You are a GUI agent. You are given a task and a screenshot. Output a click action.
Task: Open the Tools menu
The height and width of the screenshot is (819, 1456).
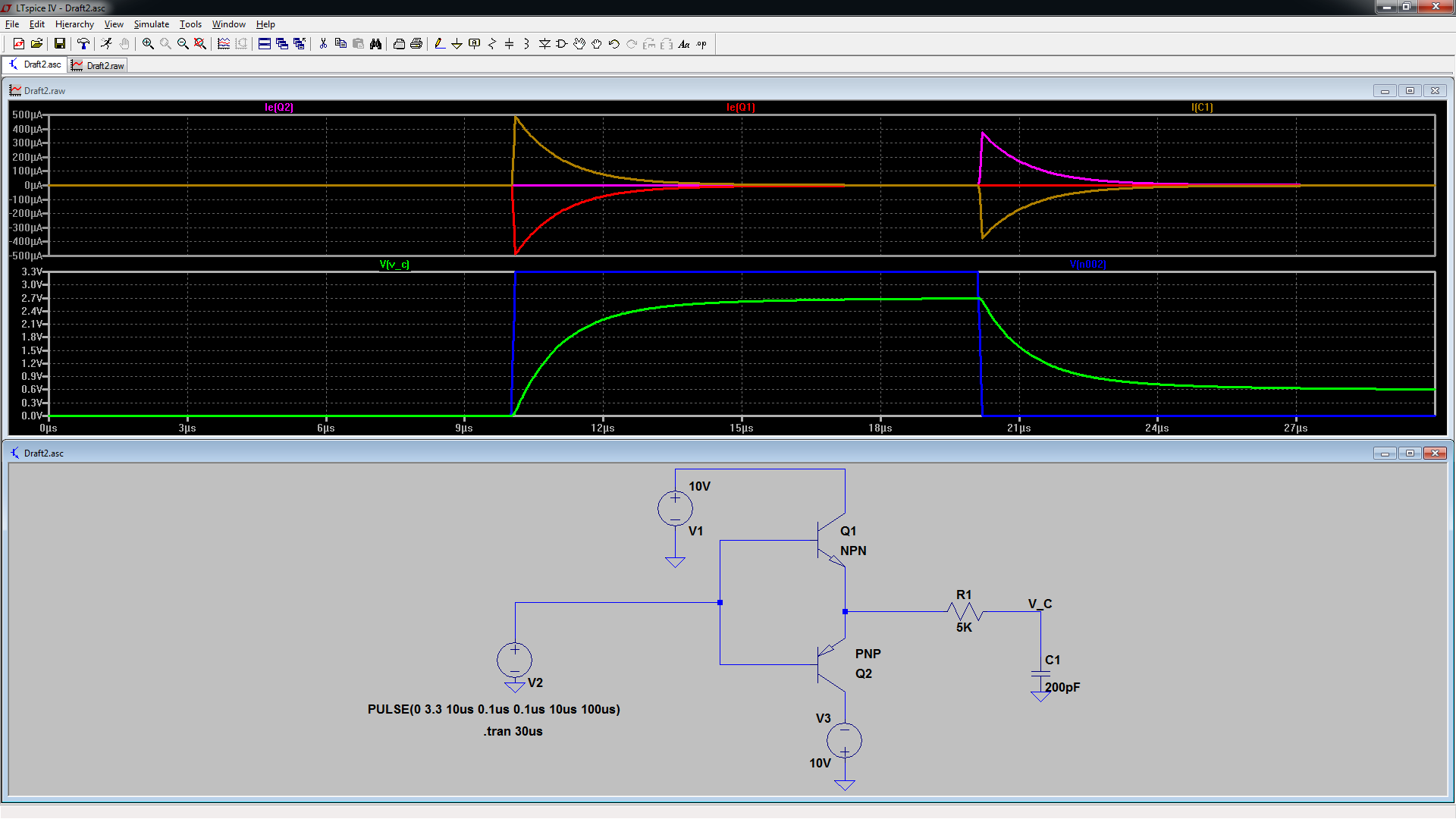click(190, 24)
